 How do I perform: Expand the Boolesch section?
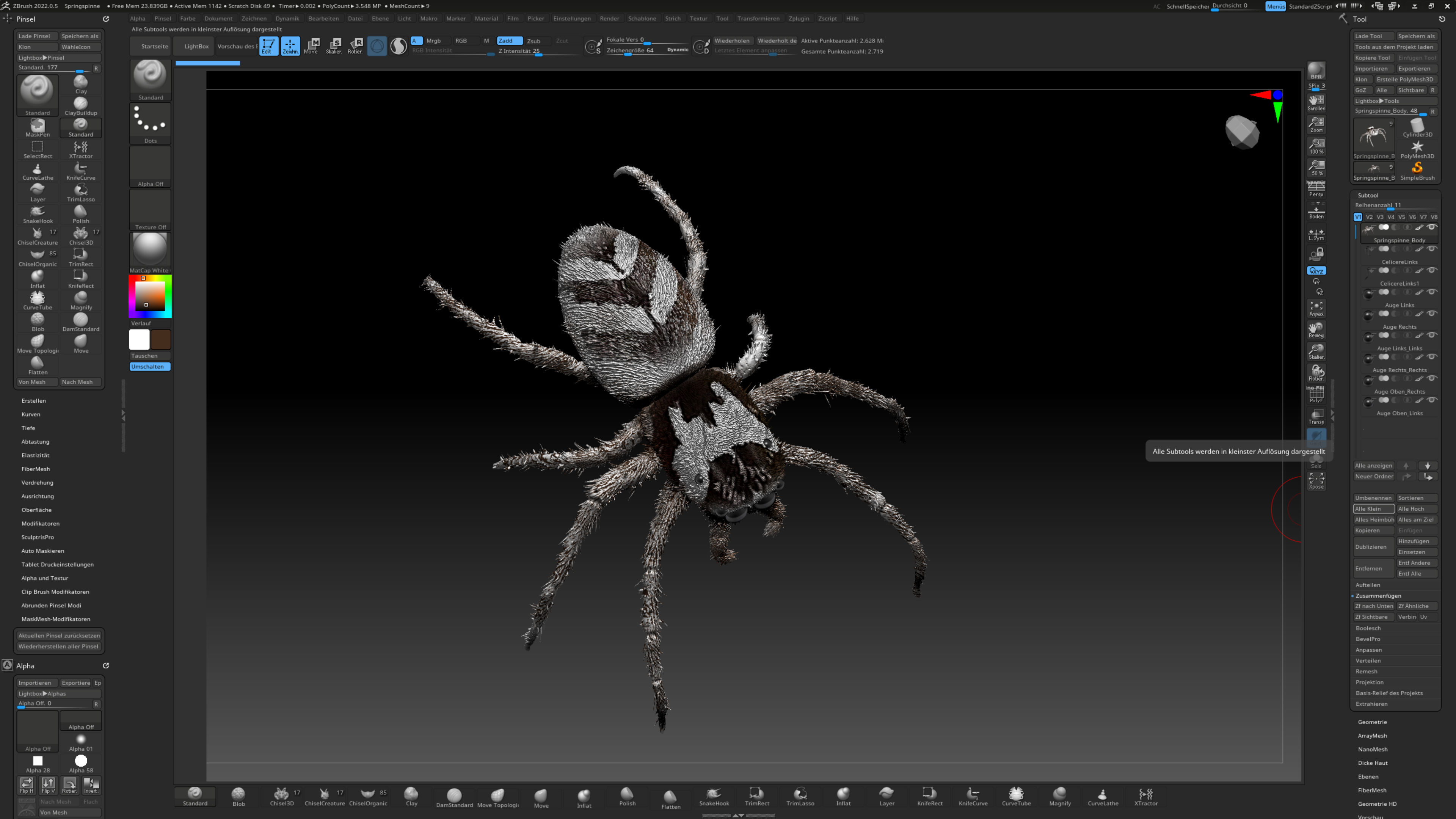1368,628
